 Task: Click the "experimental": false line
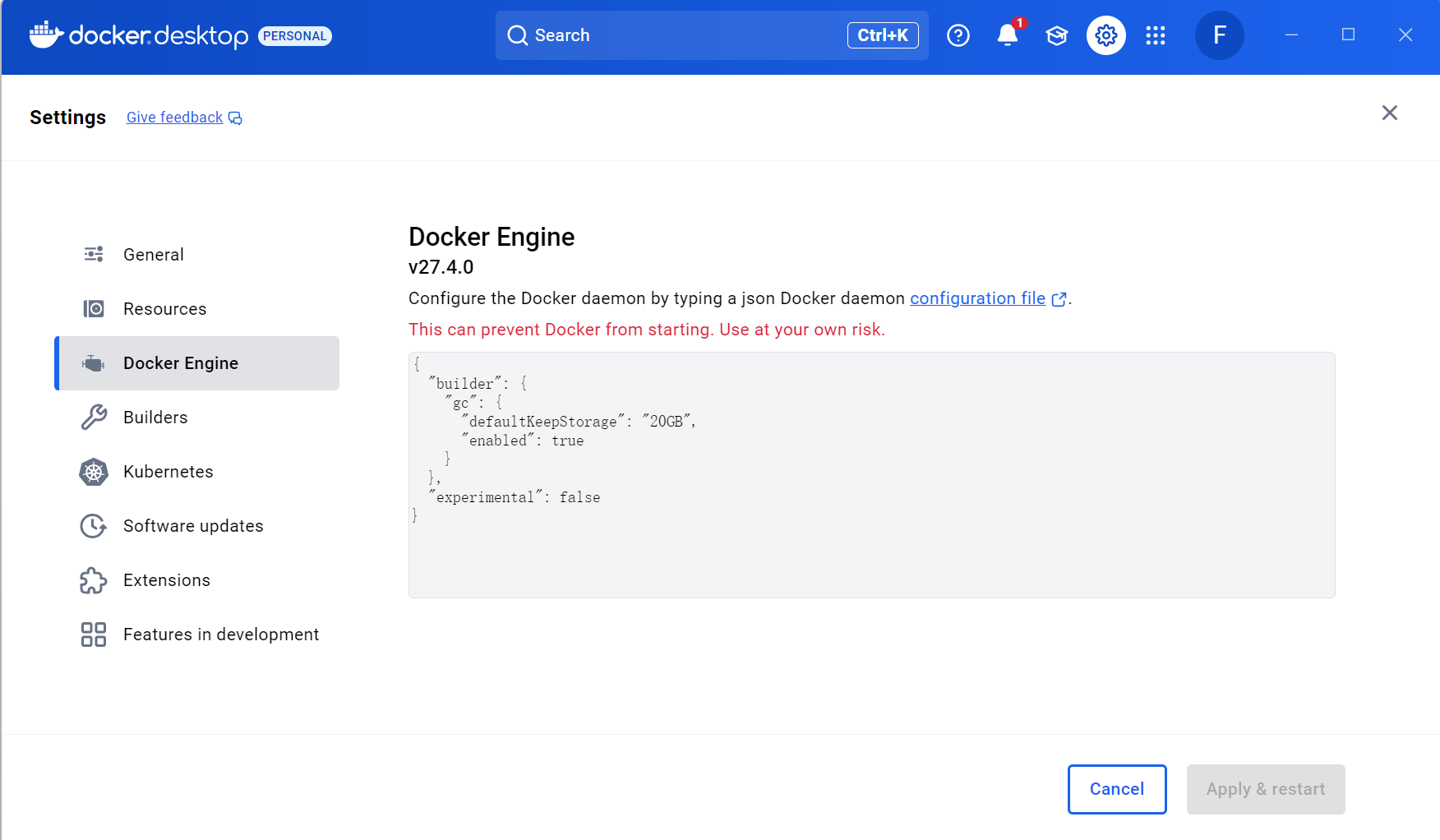pyautogui.click(x=515, y=497)
